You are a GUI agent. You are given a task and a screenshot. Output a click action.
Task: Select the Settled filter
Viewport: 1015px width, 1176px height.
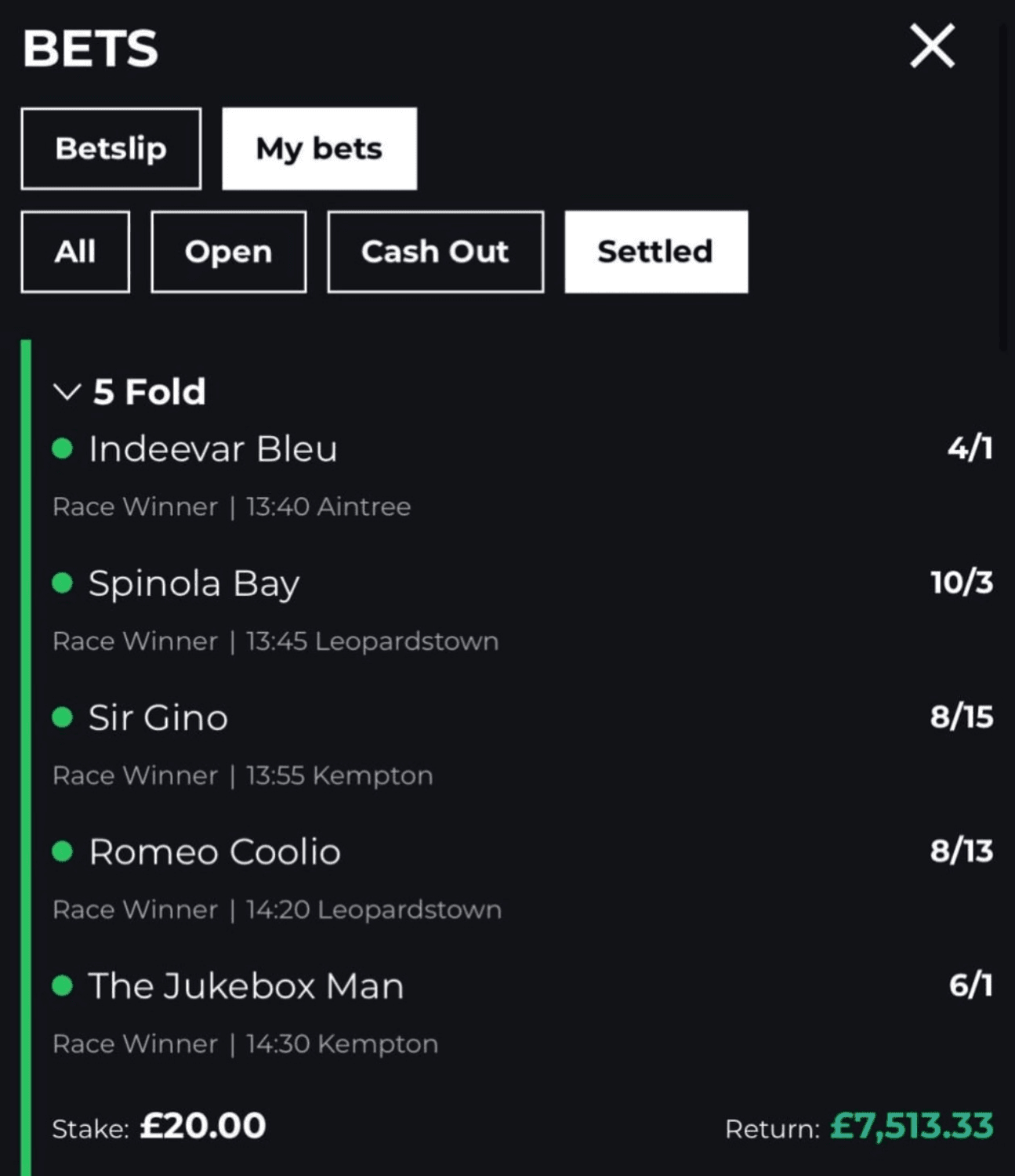655,252
